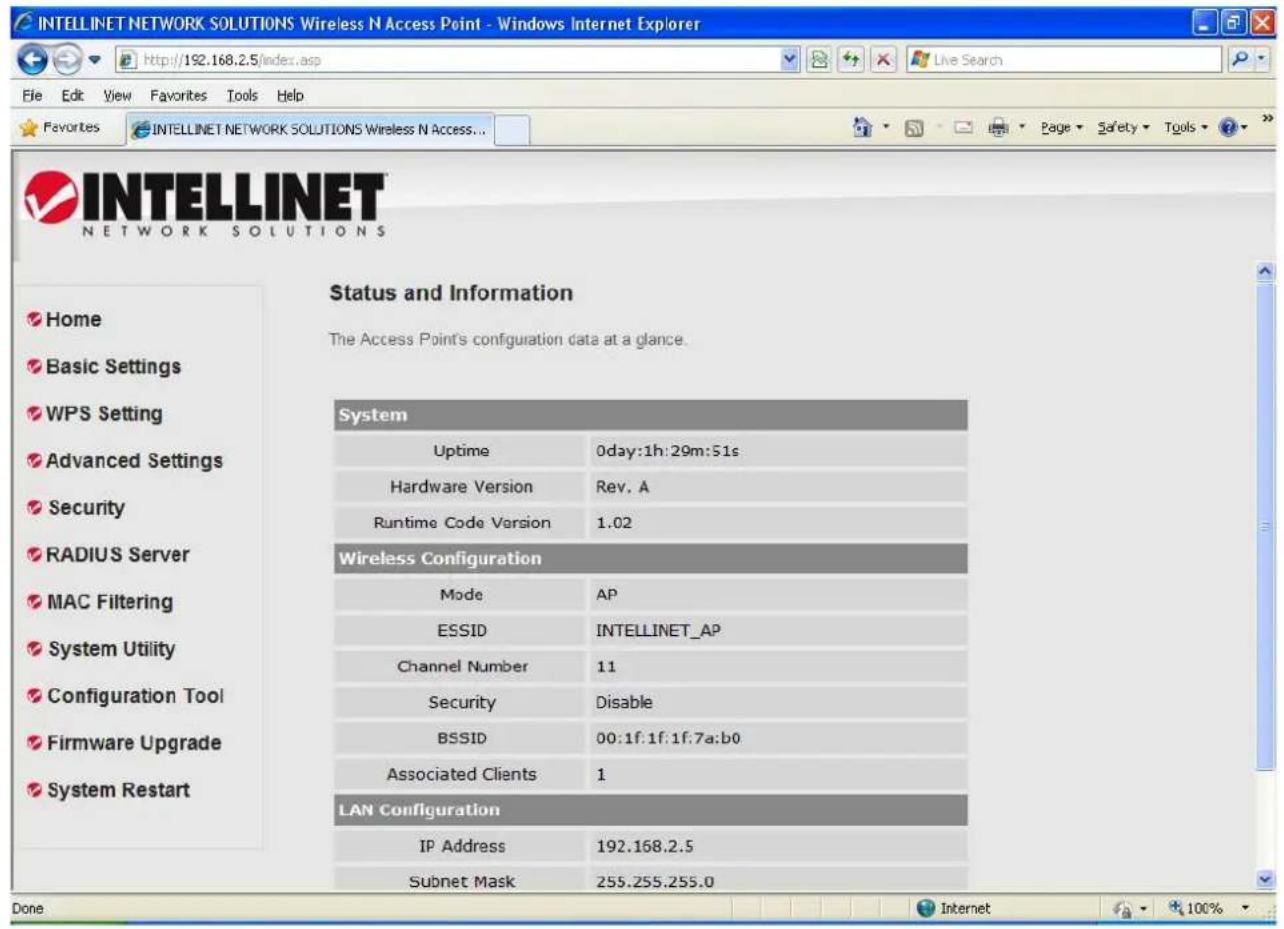Open the Favorites menu in the menu bar
The height and width of the screenshot is (929, 1284).
pos(179,95)
